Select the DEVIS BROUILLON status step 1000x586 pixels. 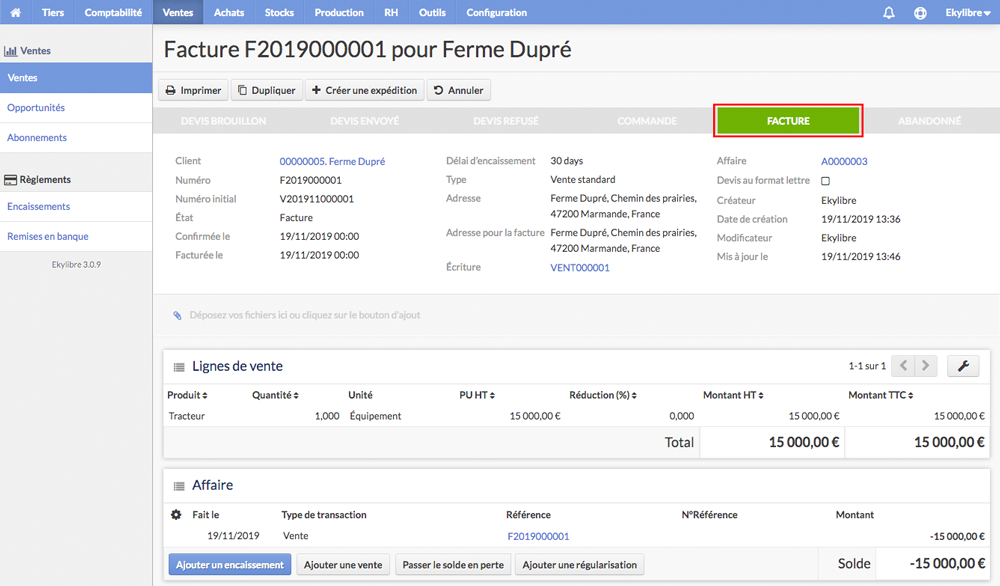click(223, 121)
